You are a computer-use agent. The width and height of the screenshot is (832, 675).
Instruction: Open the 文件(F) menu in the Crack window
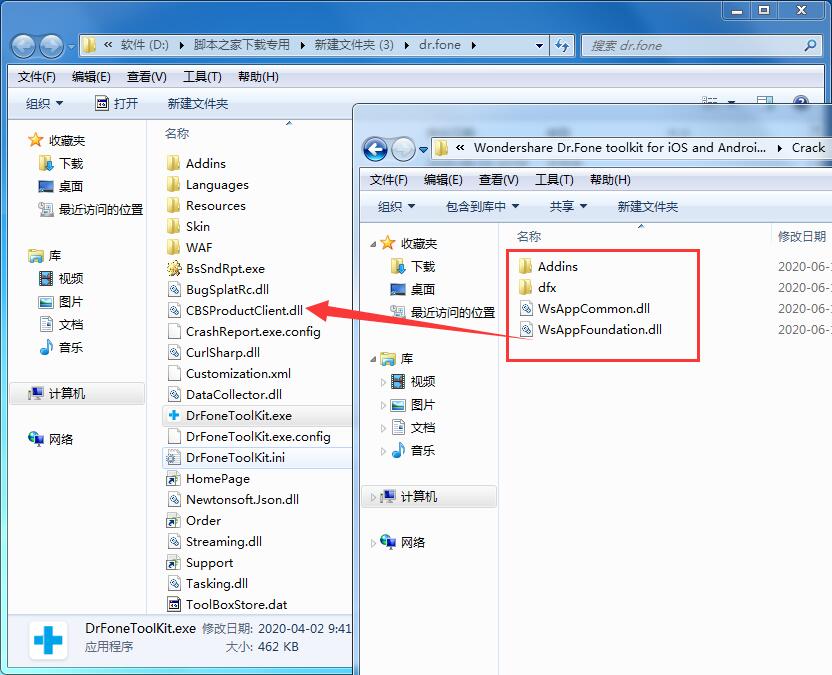(388, 180)
